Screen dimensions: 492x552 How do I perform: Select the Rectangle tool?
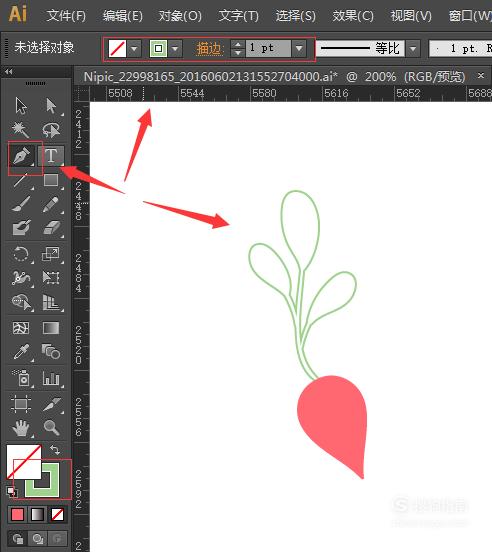pos(51,180)
